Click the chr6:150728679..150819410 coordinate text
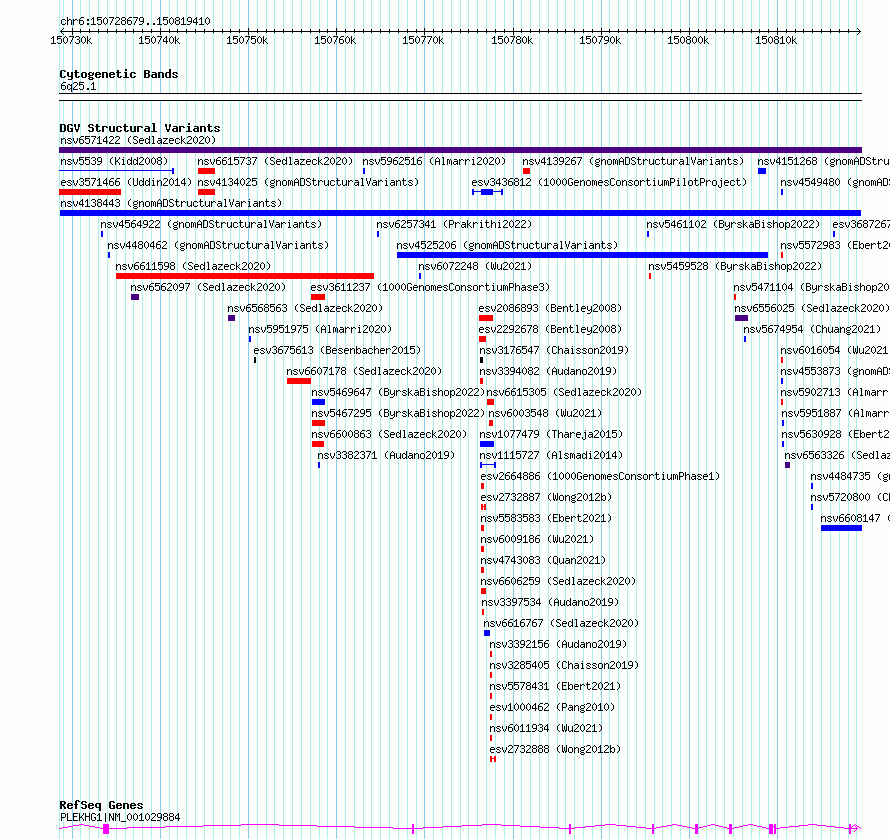890x839 pixels. (135, 21)
